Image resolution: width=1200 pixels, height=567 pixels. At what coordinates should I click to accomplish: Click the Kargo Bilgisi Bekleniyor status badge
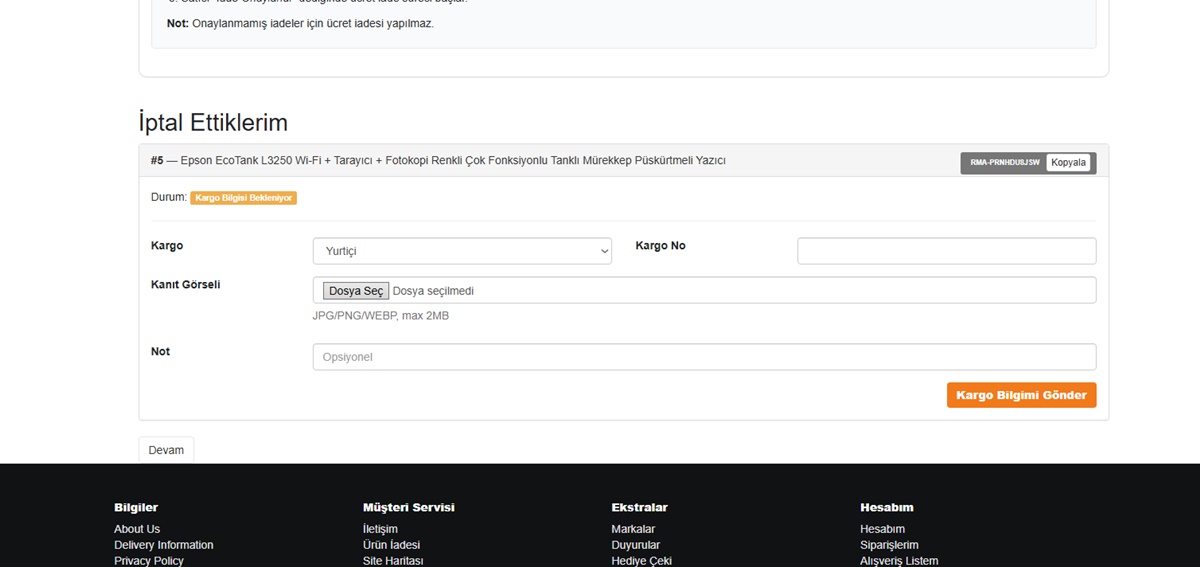coord(243,198)
